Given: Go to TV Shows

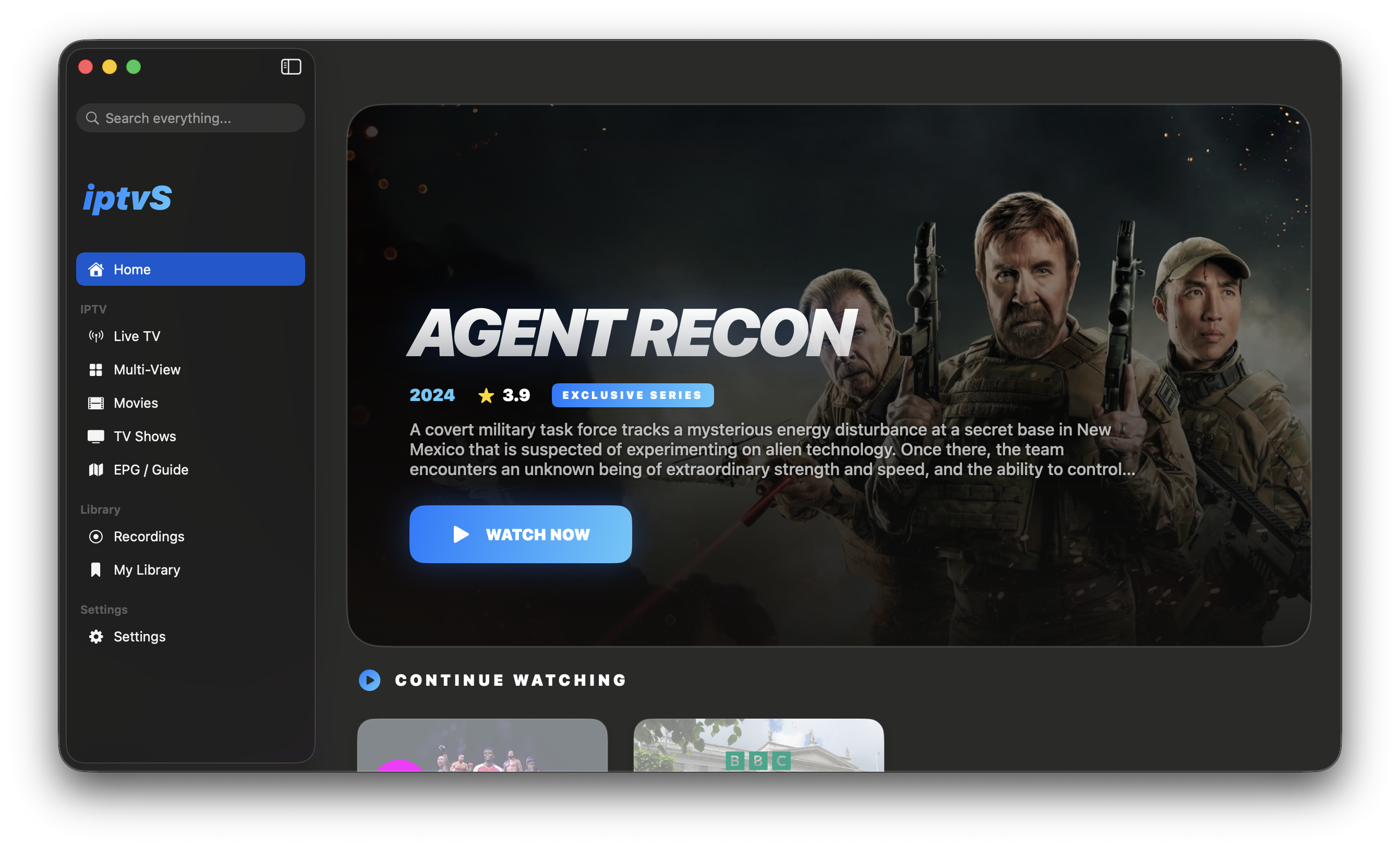Looking at the screenshot, I should pyautogui.click(x=190, y=436).
